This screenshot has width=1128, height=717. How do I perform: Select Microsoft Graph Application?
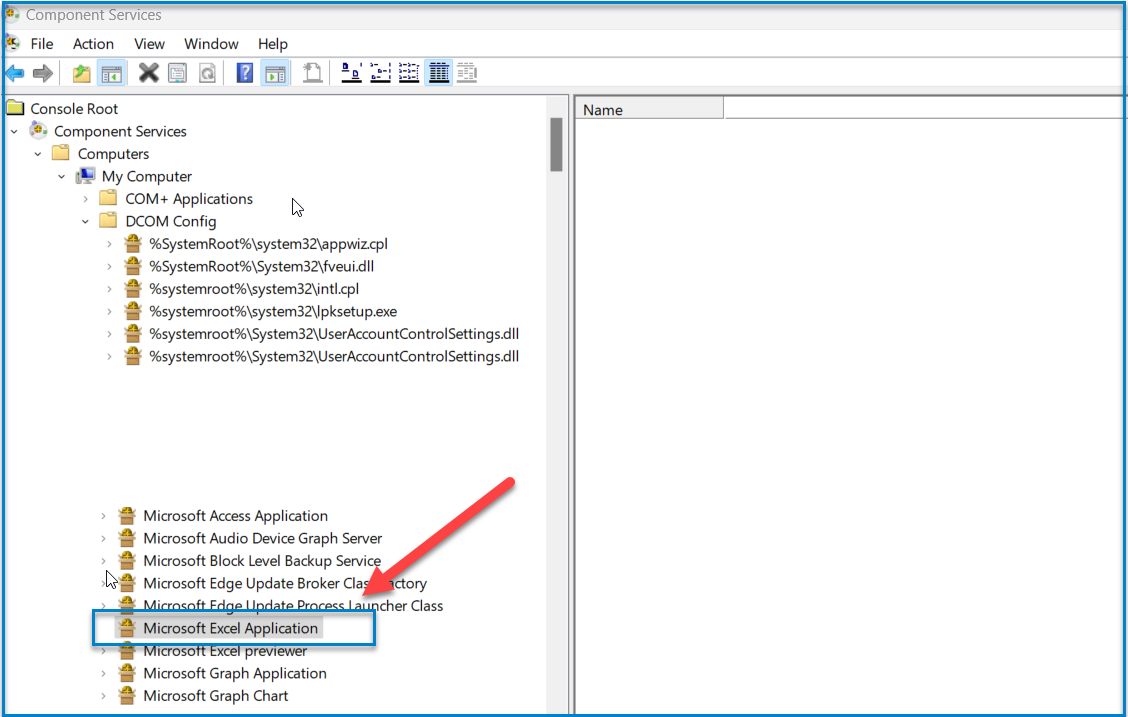click(235, 673)
